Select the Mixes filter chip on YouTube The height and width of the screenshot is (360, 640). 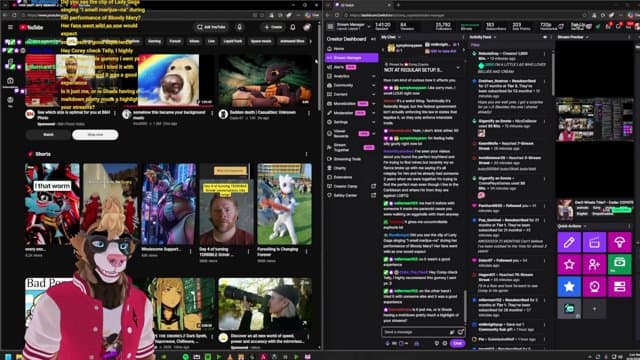(194, 41)
